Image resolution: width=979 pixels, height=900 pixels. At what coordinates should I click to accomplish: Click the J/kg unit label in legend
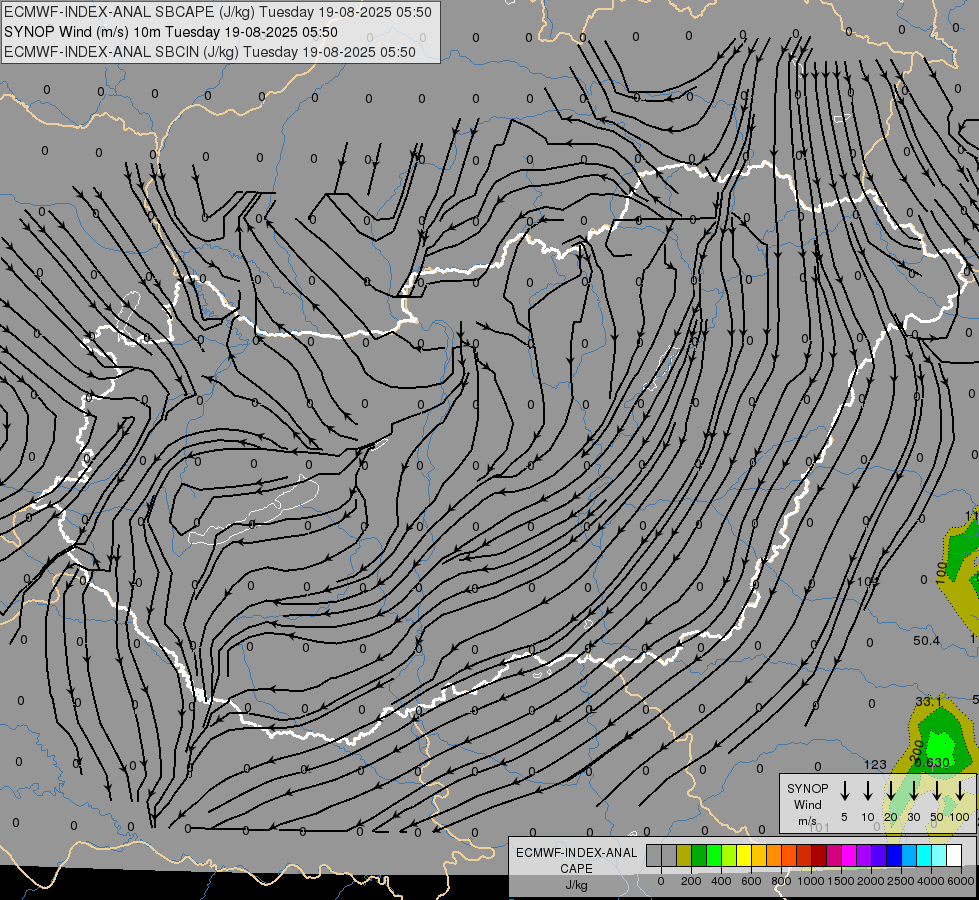576,885
